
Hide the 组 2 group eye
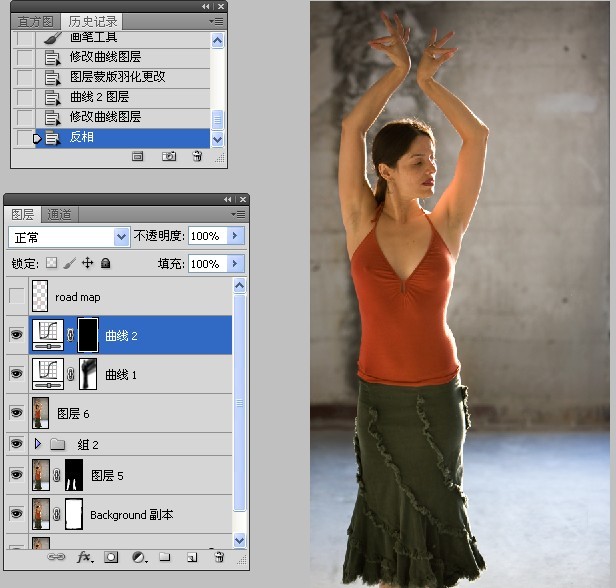click(x=16, y=444)
